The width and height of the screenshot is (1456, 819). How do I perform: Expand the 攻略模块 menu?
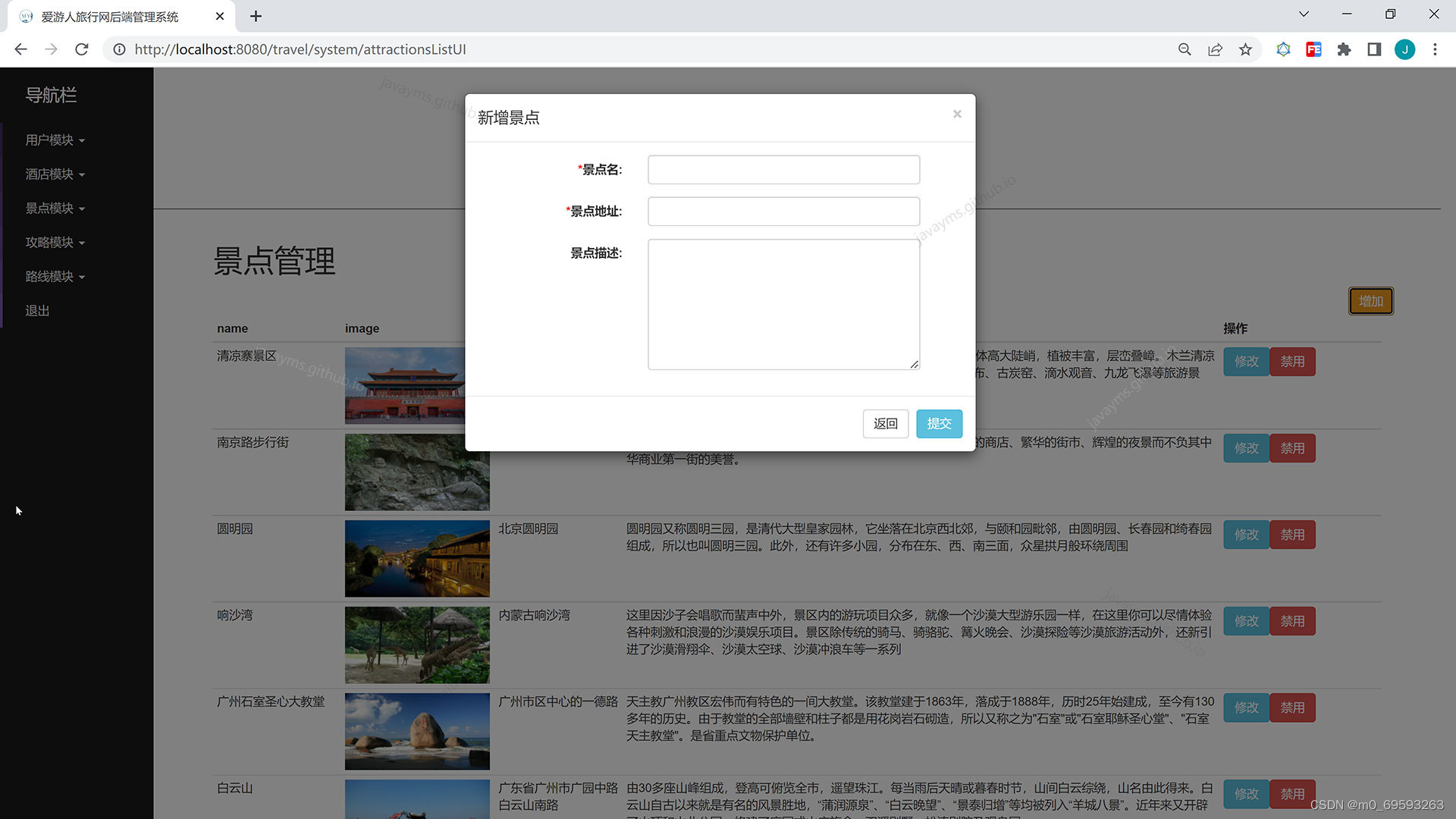pos(55,243)
